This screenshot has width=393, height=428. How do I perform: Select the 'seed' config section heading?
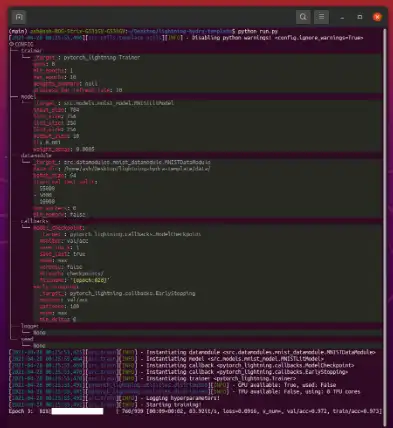27,339
